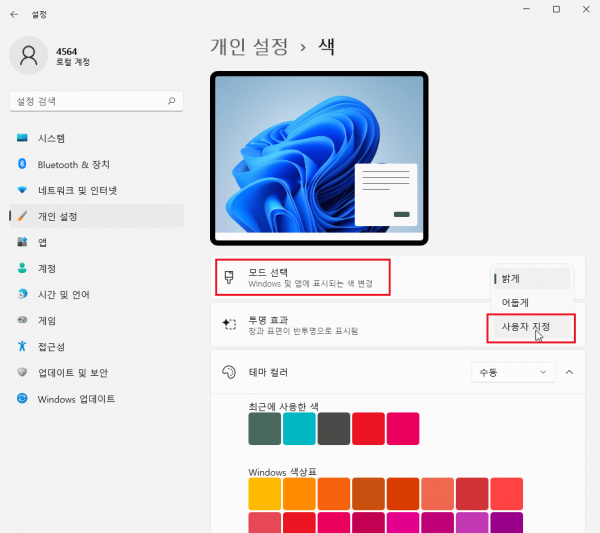The width and height of the screenshot is (600, 533).
Task: Collapse the 테마 컬러 section chevron
Action: [x=569, y=372]
